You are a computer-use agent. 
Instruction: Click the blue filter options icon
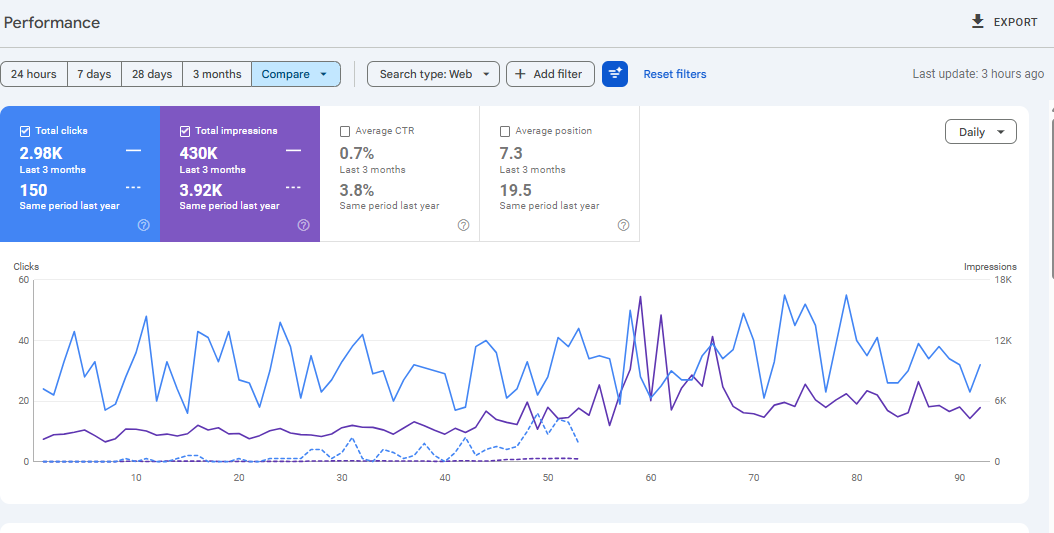pos(614,74)
